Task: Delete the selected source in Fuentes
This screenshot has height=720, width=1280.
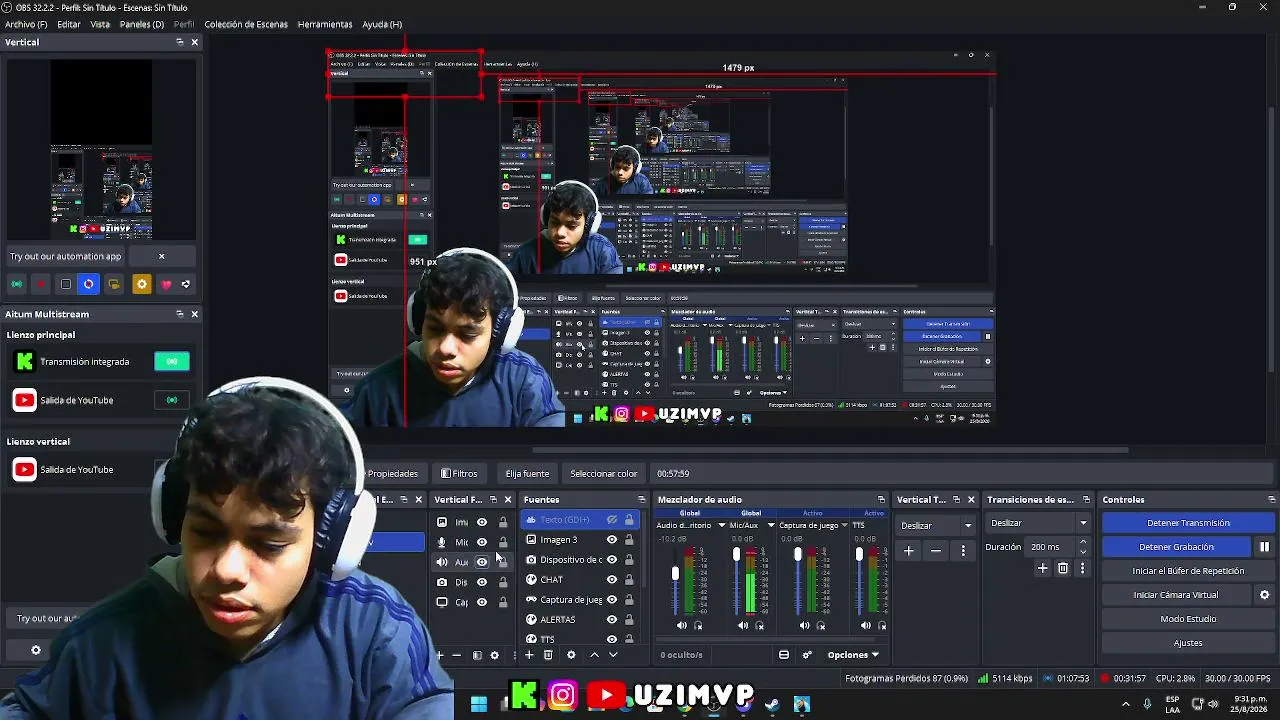Action: click(x=548, y=655)
